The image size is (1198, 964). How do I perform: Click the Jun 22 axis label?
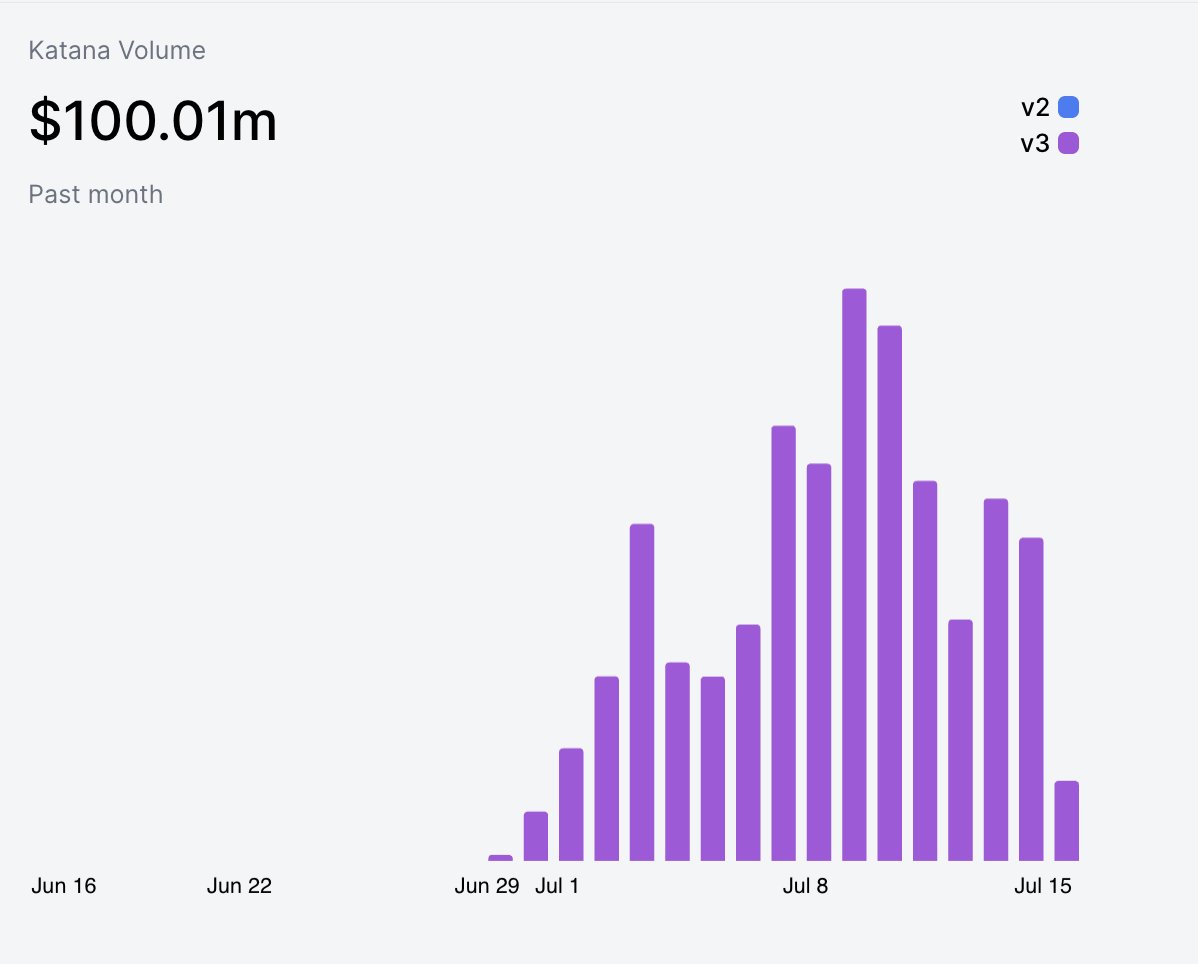[239, 886]
